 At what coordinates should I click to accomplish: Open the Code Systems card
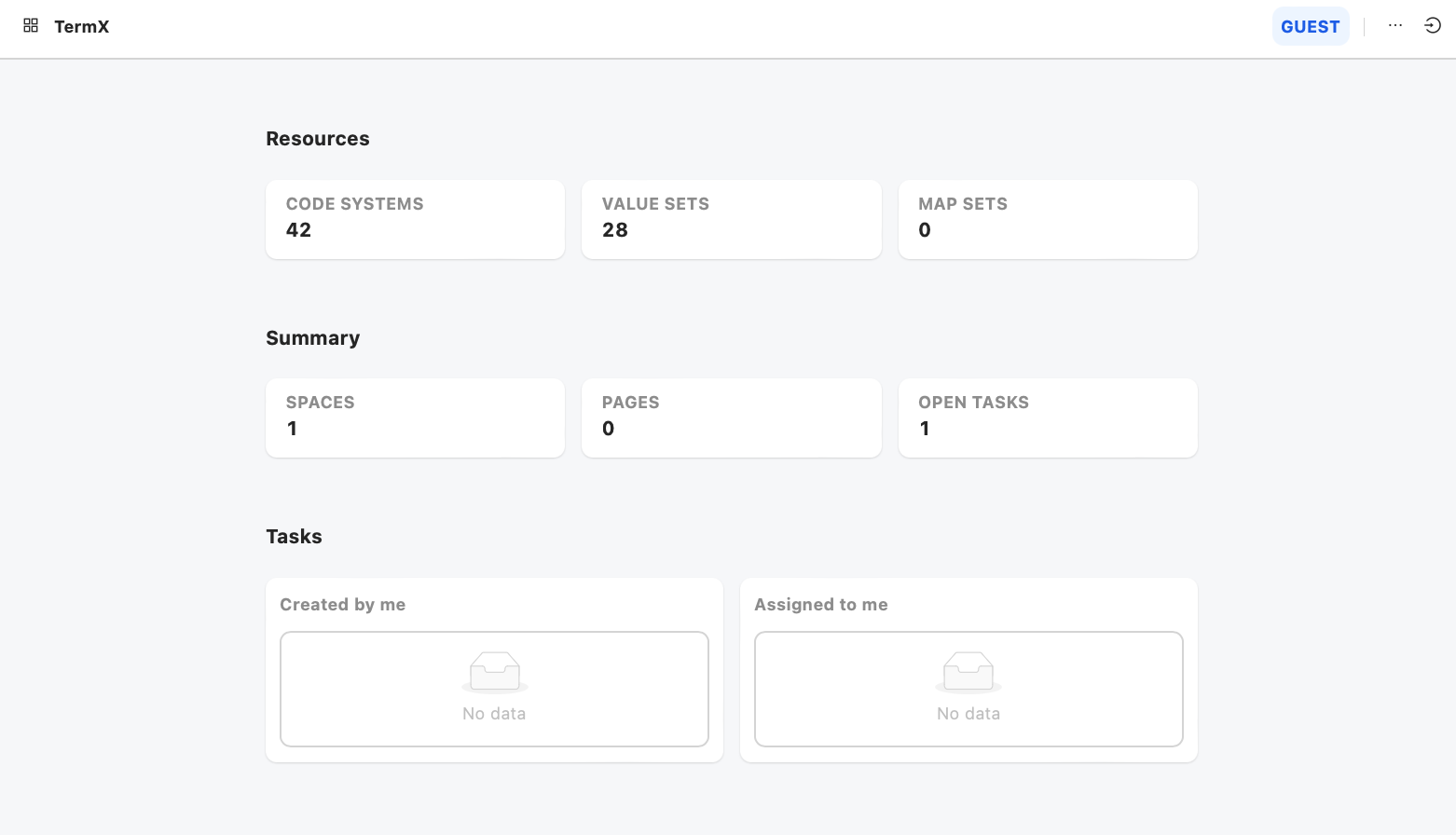click(x=415, y=219)
